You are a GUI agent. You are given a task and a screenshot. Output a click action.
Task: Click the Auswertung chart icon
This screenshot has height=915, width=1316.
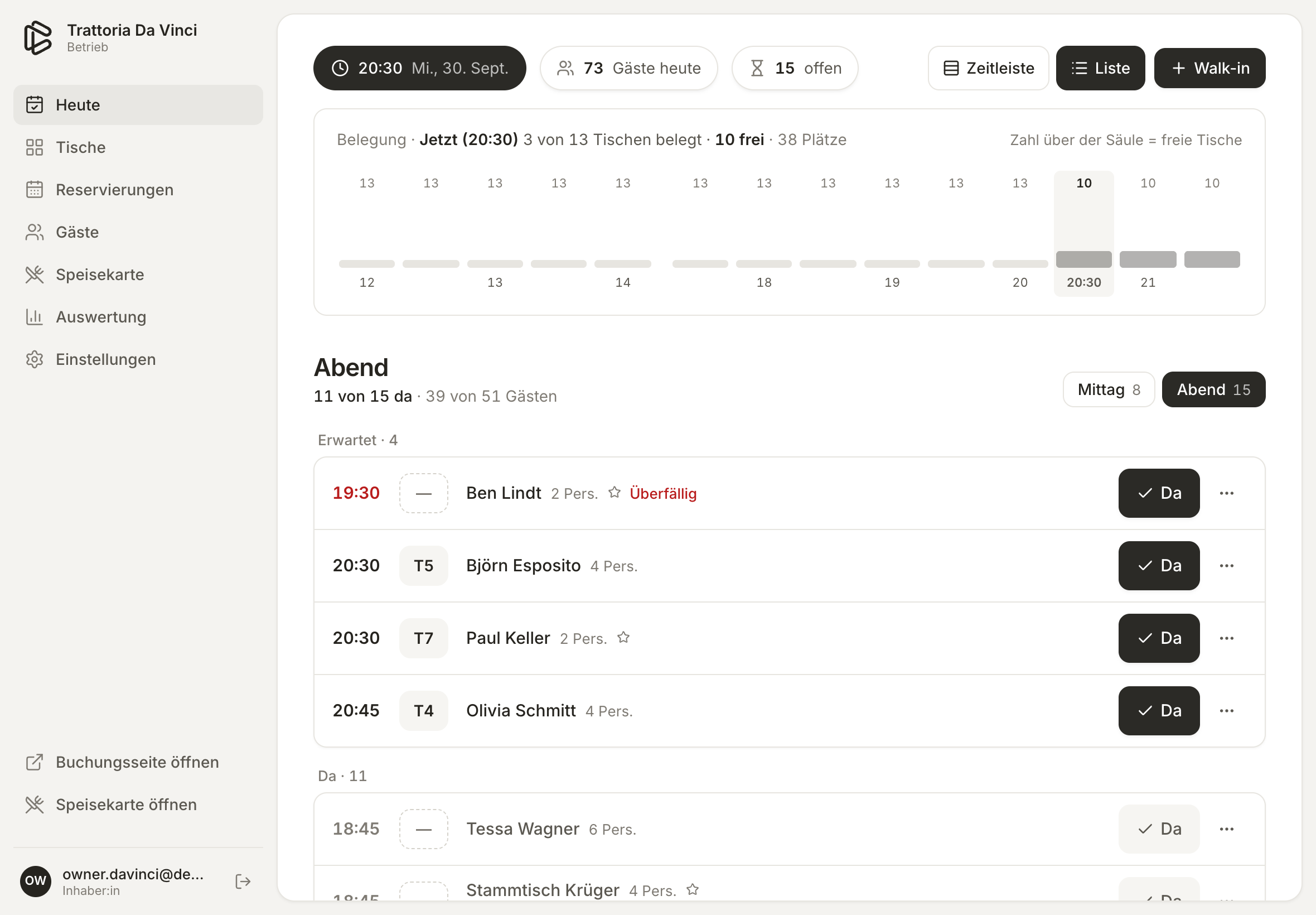(35, 317)
